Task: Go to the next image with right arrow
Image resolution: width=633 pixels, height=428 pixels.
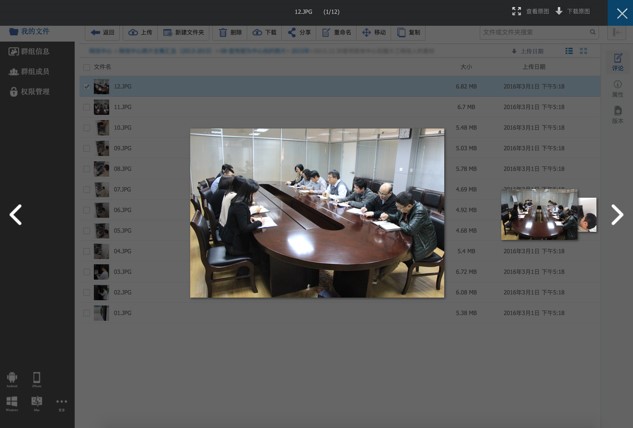Action: tap(616, 215)
